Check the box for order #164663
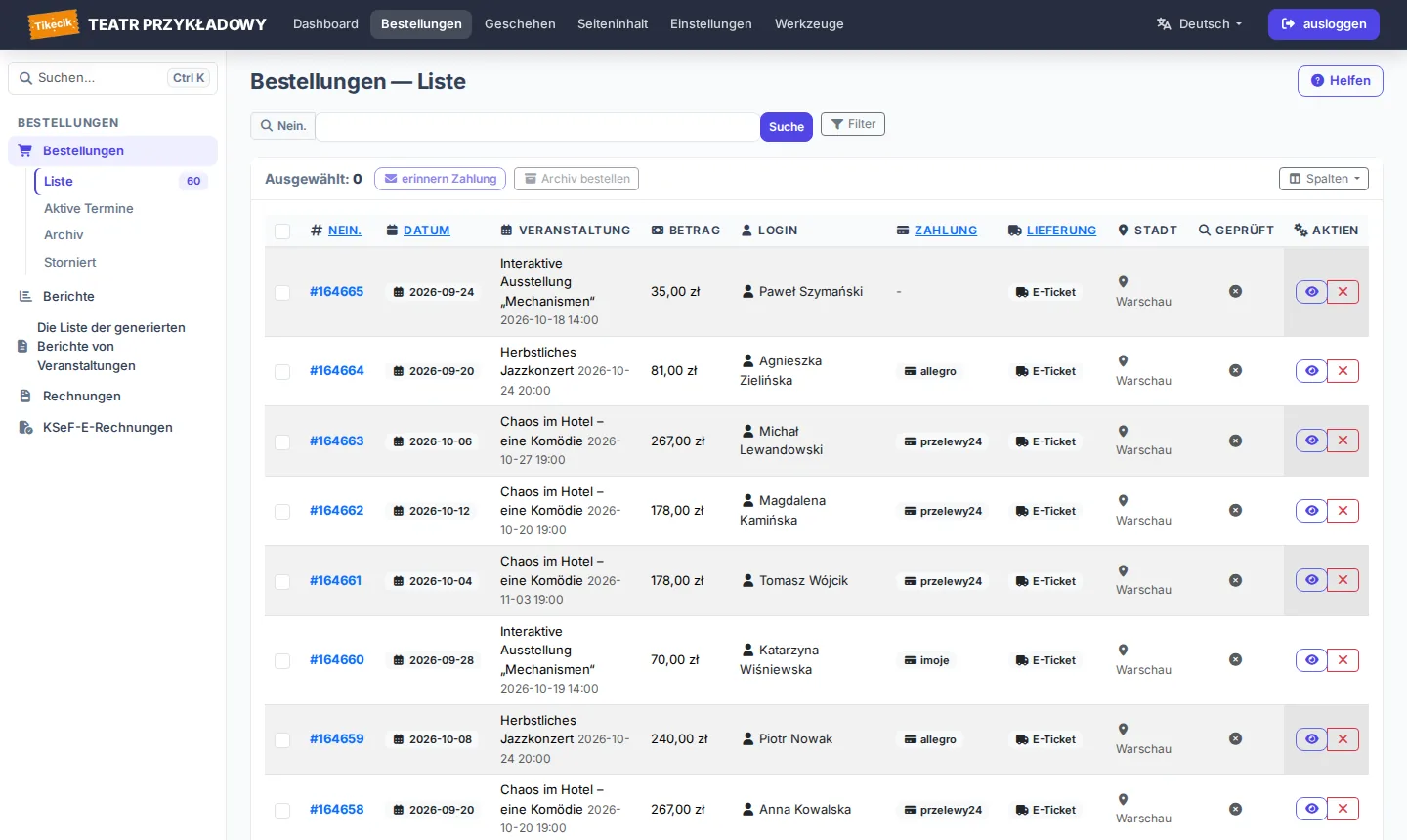 [282, 442]
